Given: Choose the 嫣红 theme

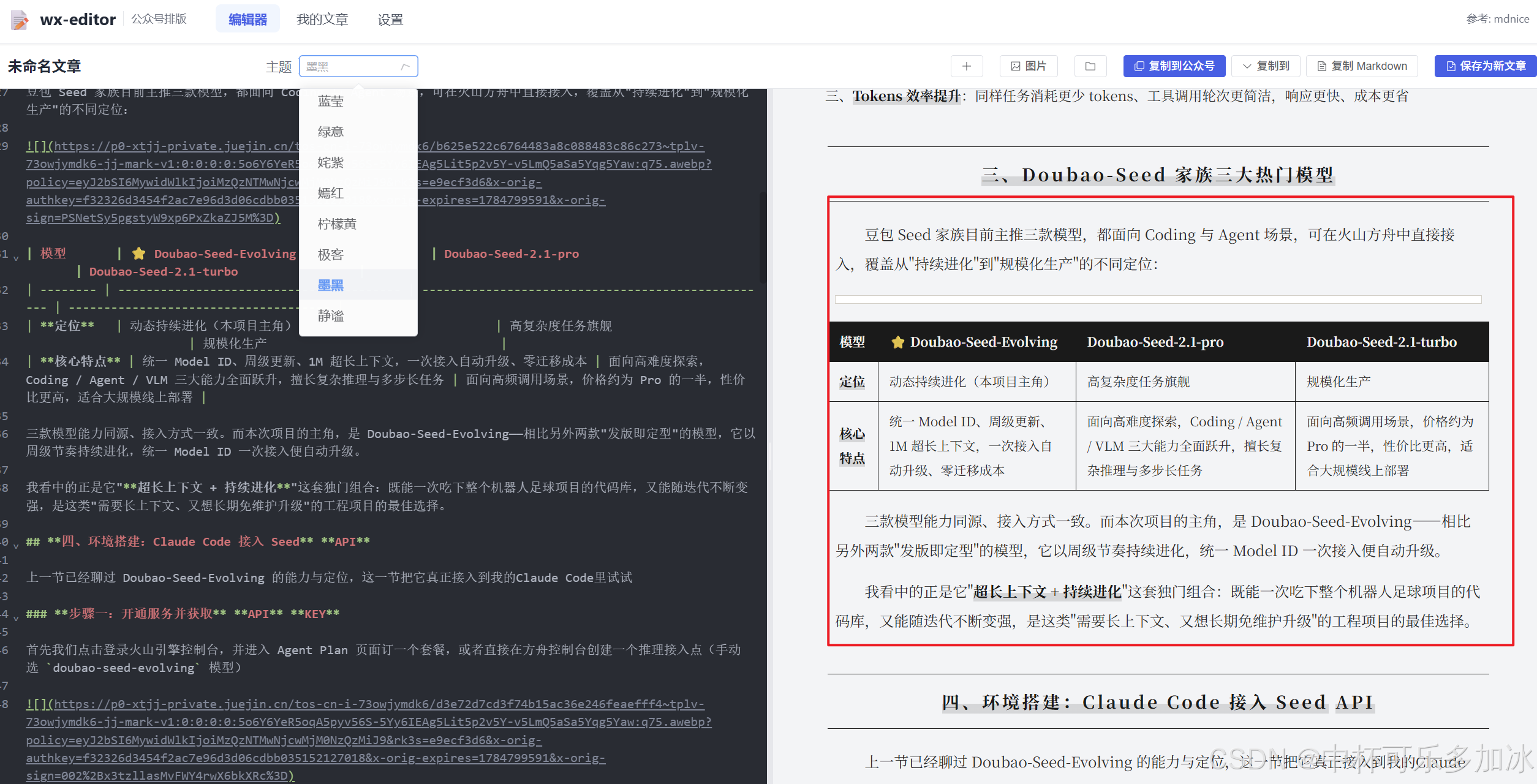Looking at the screenshot, I should (x=358, y=193).
